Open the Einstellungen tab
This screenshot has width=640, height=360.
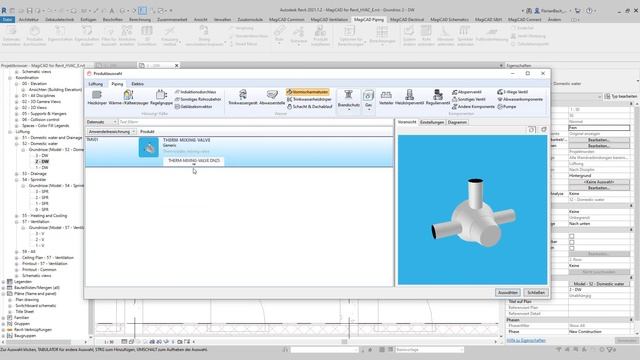(432, 122)
